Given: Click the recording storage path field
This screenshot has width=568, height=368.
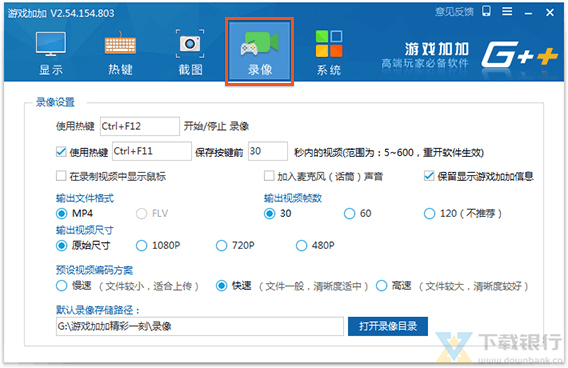Looking at the screenshot, I should click(200, 326).
